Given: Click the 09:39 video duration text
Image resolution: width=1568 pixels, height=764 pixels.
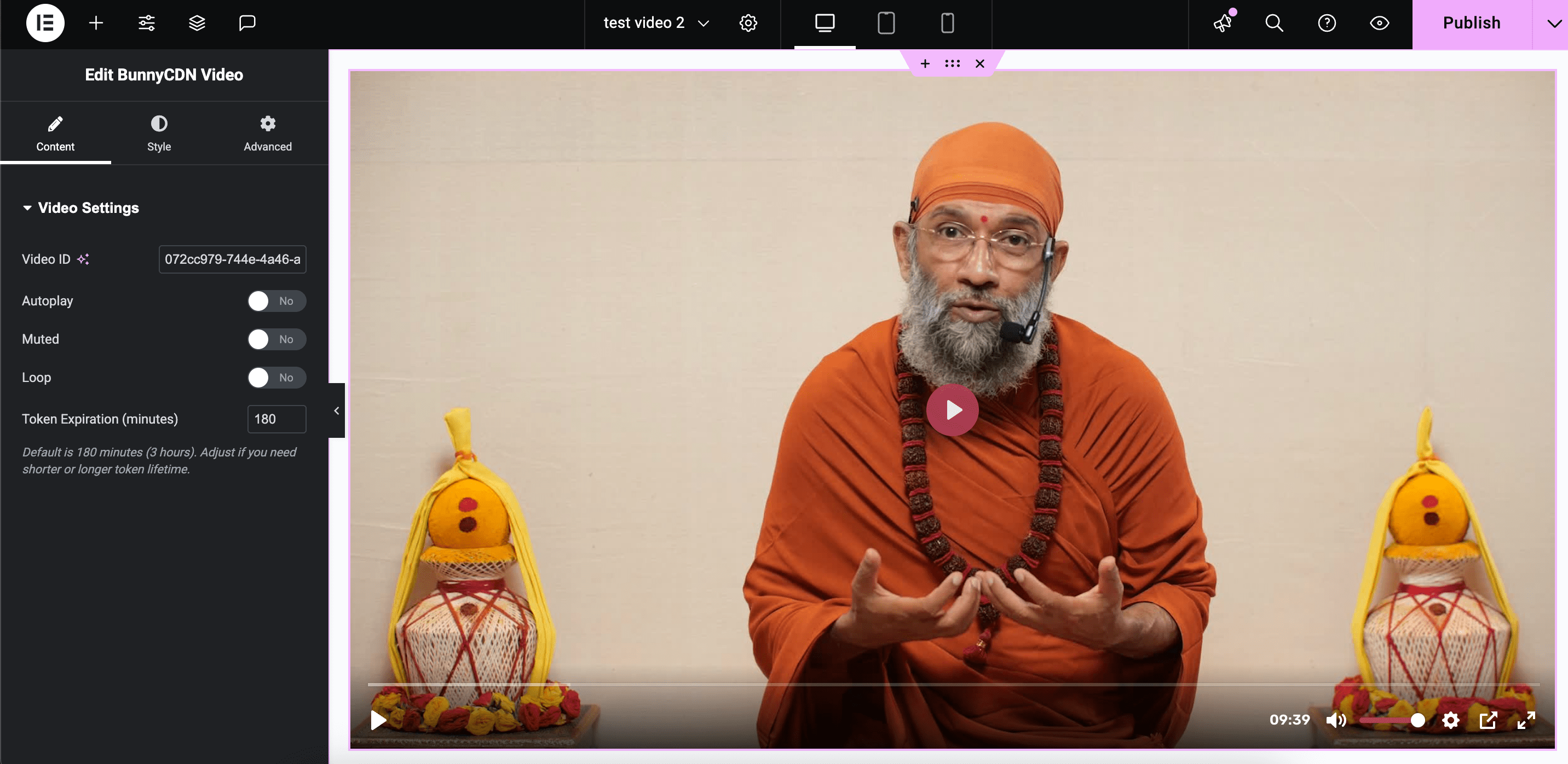Looking at the screenshot, I should (1289, 720).
